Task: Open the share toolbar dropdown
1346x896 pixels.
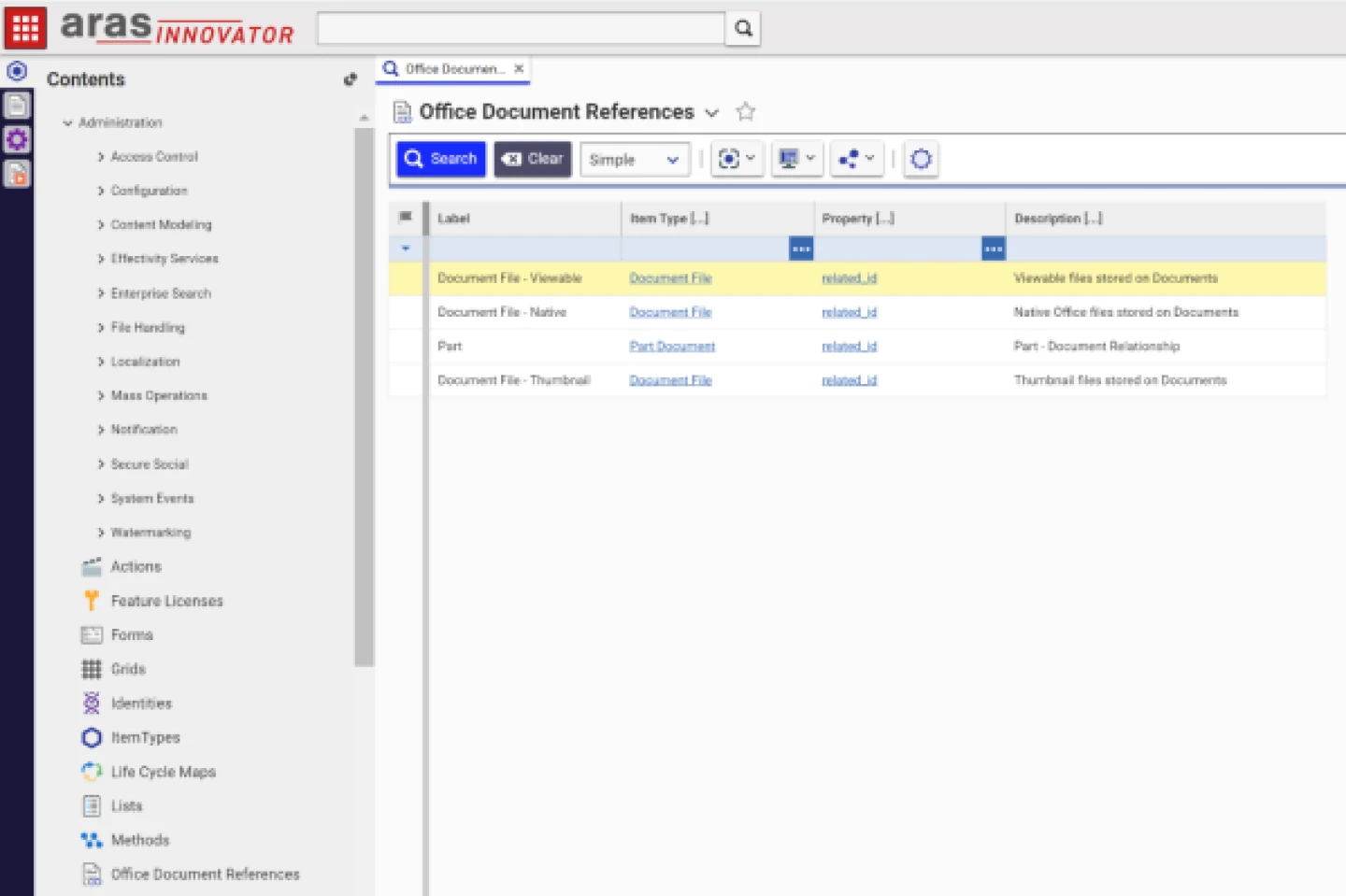Action: coord(856,159)
